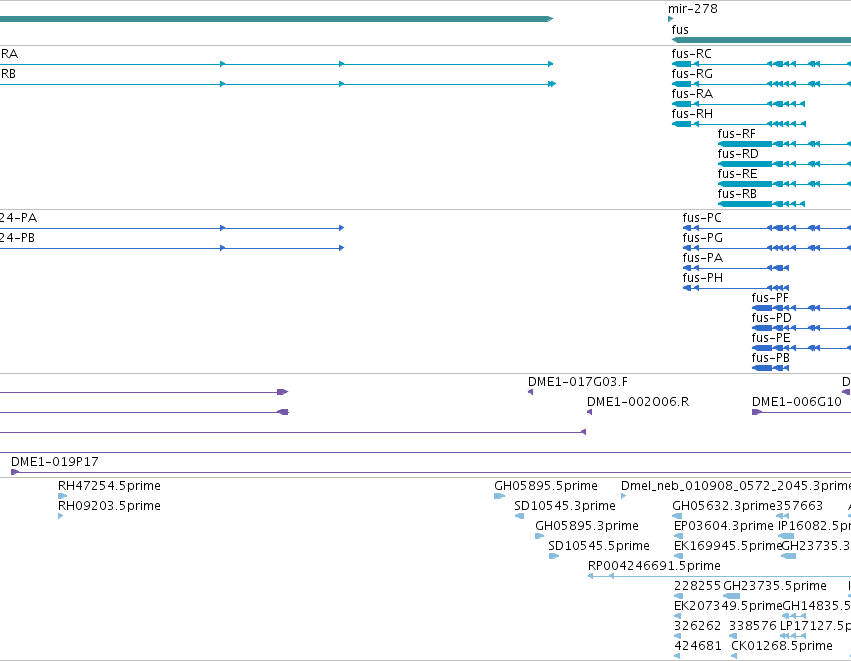Image resolution: width=851 pixels, height=661 pixels.
Task: Select the fus-PA protein label
Action: pyautogui.click(x=703, y=258)
